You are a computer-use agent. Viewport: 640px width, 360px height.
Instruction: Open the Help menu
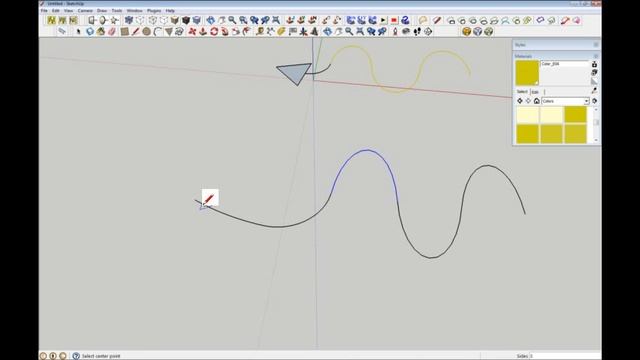tap(170, 11)
